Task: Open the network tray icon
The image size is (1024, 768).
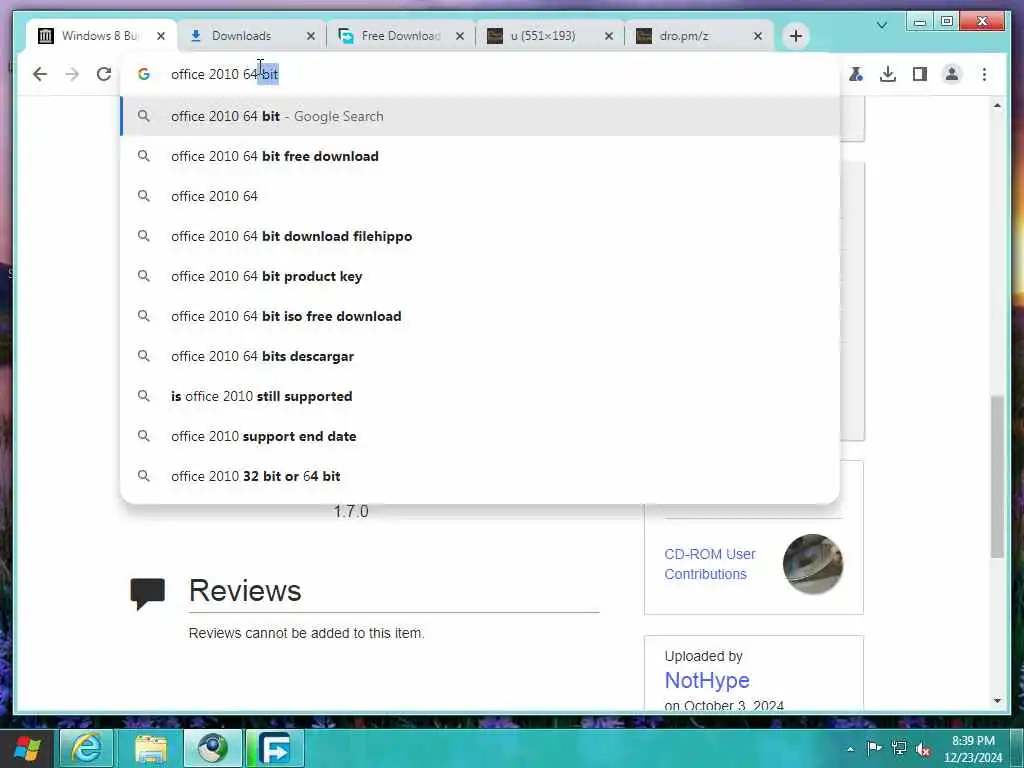Action: coord(899,748)
